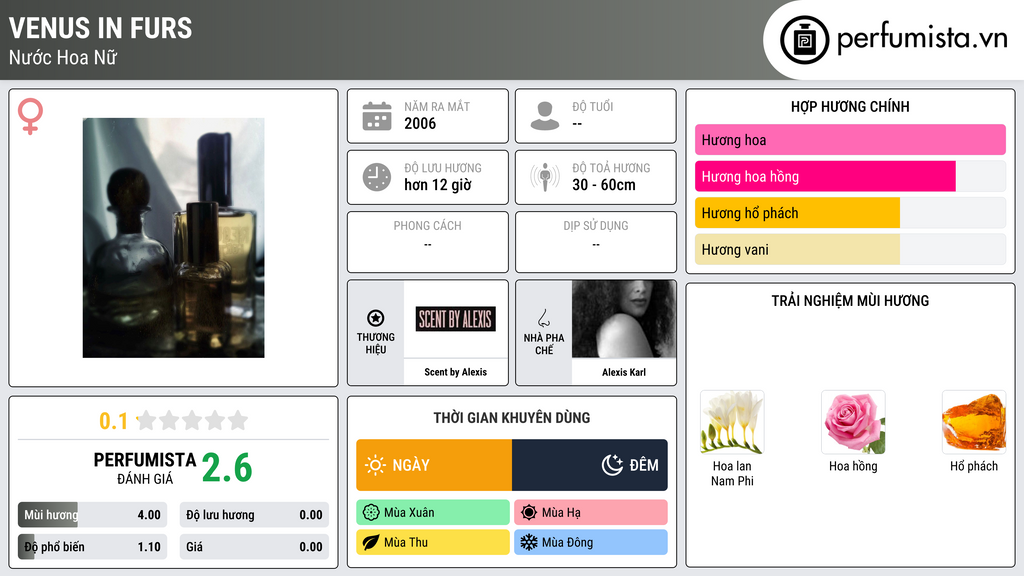
Task: Click the perfumista.vn site name text
Action: click(922, 39)
